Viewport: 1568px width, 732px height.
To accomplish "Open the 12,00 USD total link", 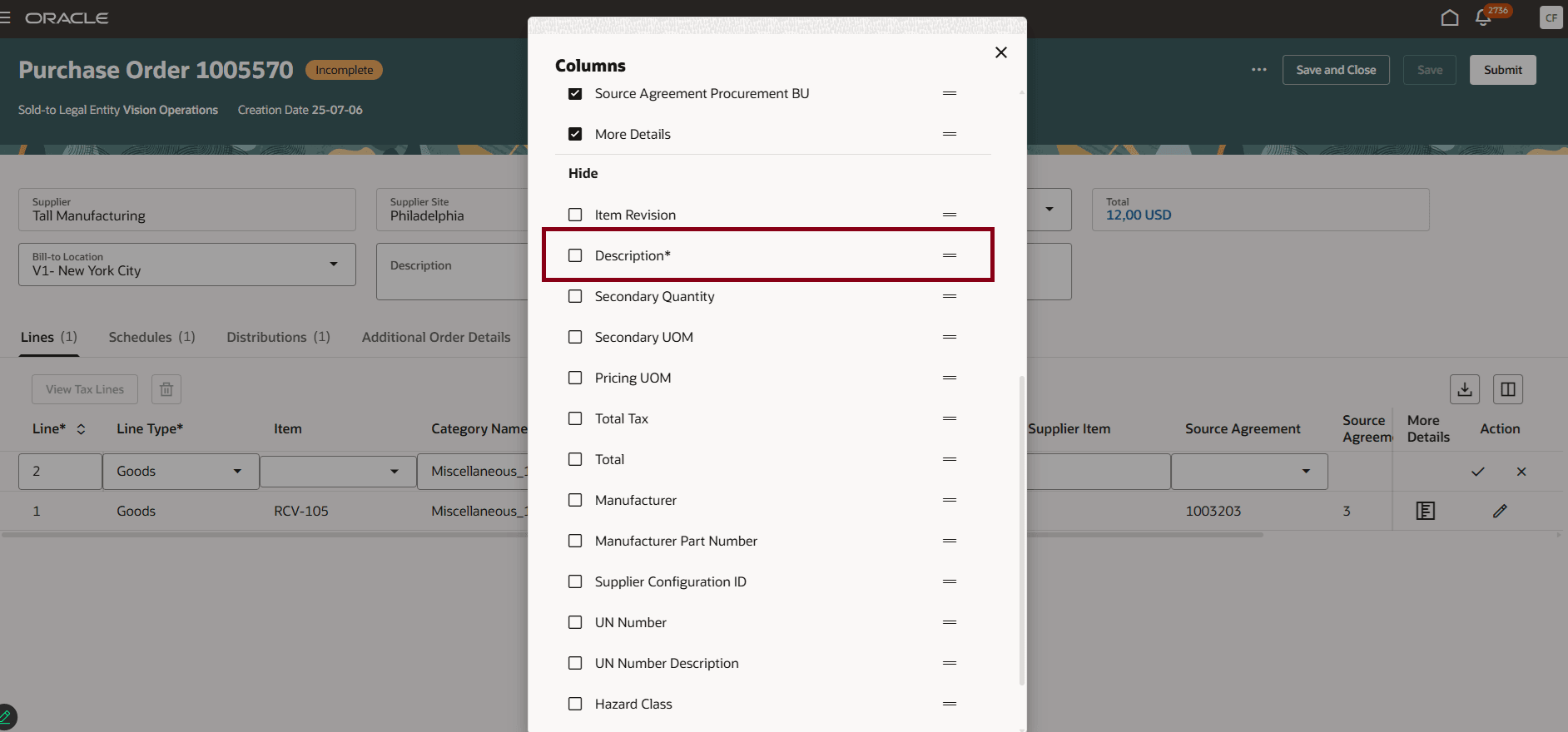I will 1139,215.
